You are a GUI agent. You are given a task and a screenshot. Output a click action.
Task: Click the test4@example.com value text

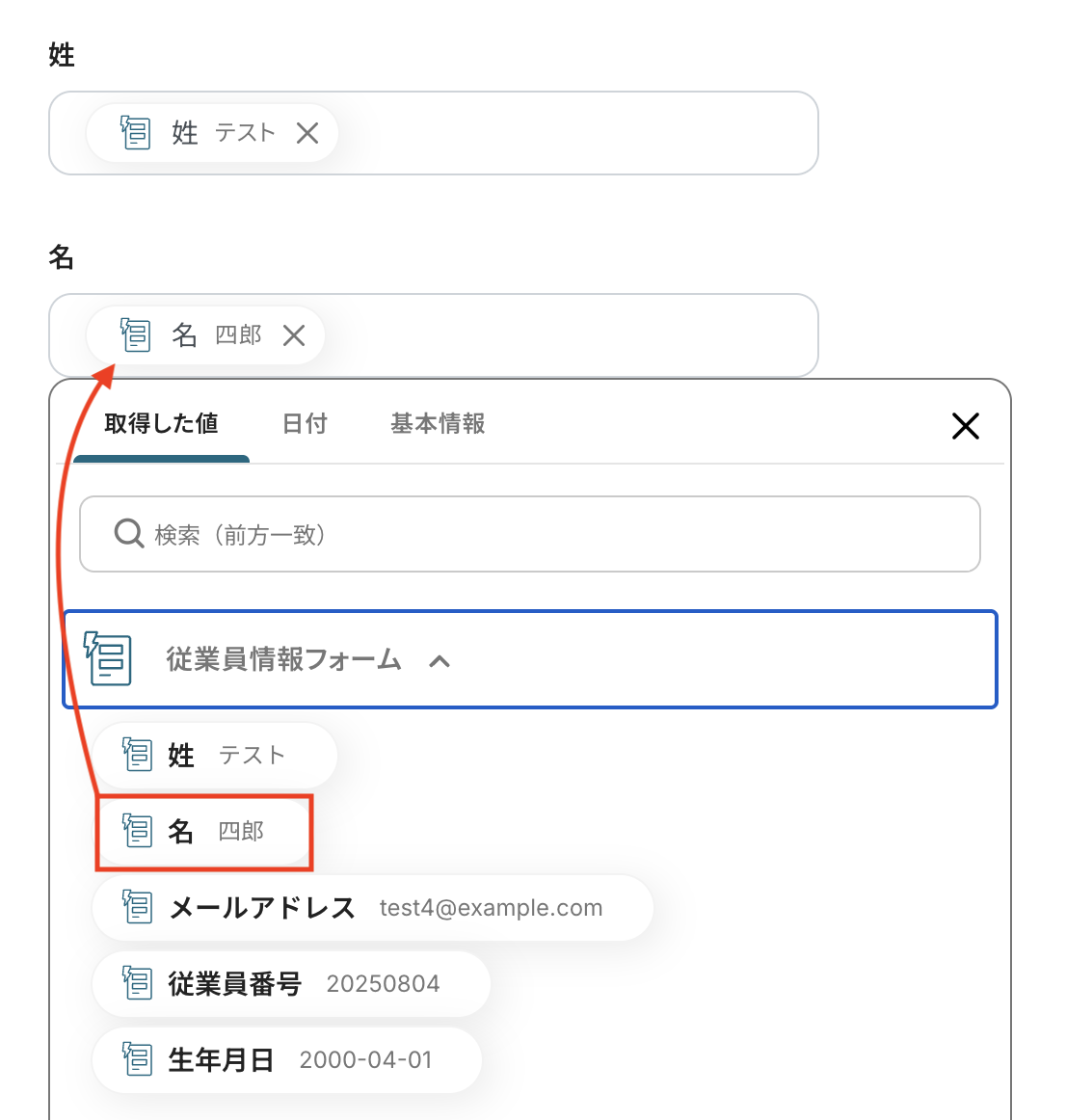coord(491,908)
